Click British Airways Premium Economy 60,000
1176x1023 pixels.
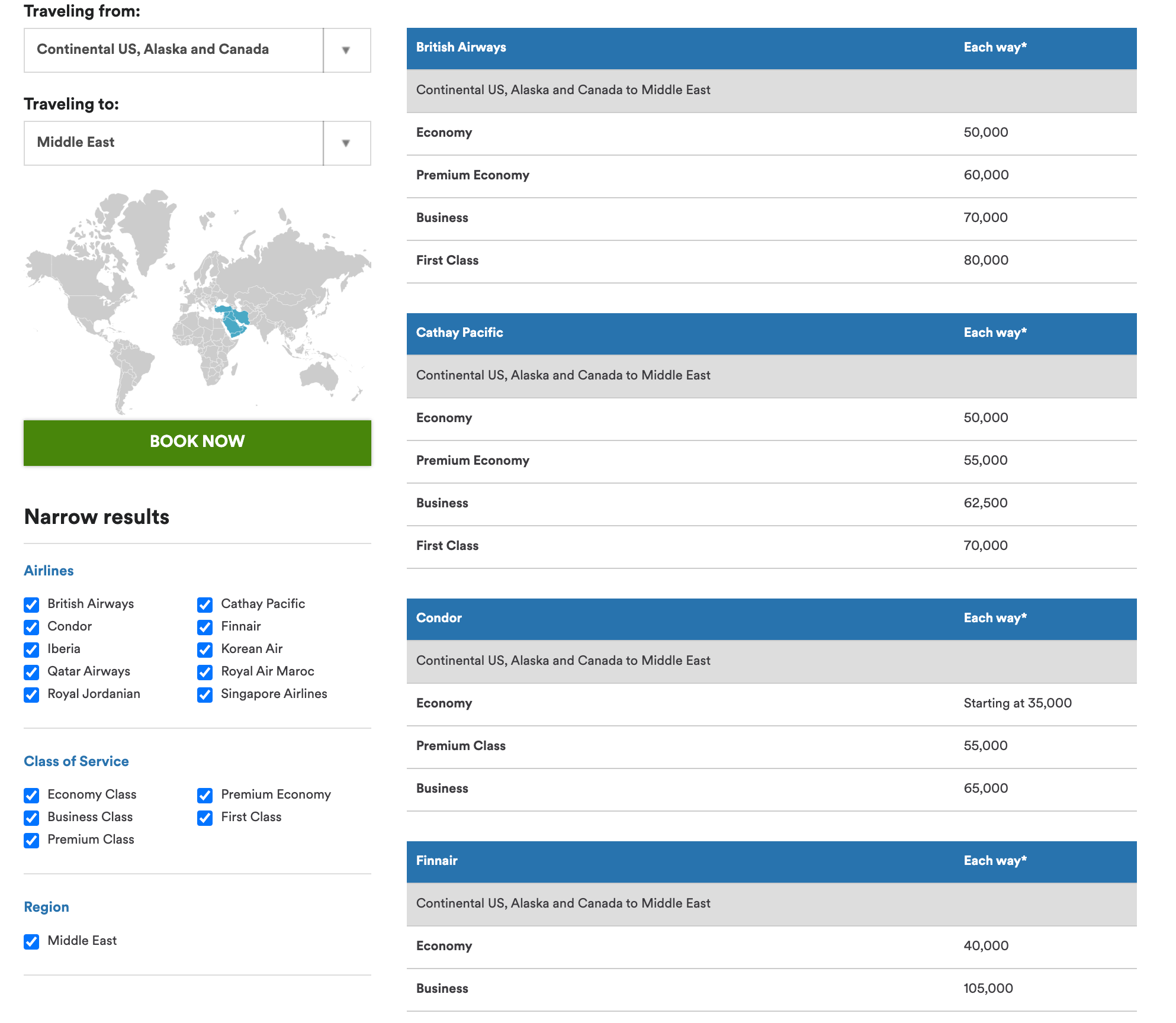(986, 175)
